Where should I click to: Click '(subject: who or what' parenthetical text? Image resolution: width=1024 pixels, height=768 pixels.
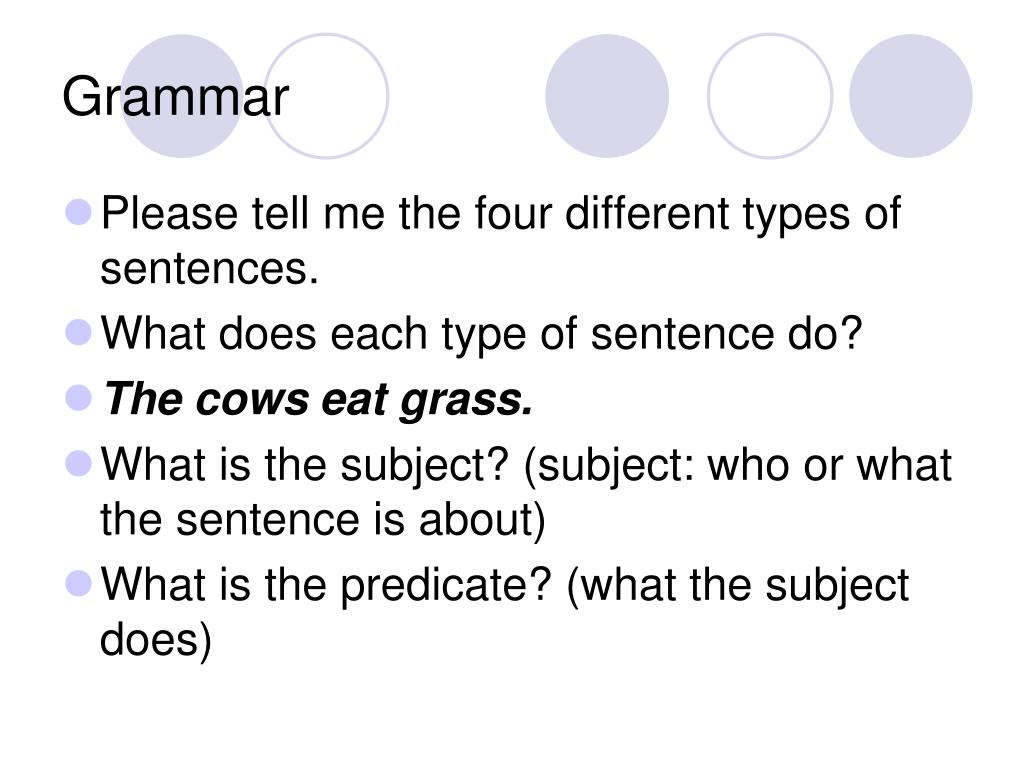coord(737,466)
